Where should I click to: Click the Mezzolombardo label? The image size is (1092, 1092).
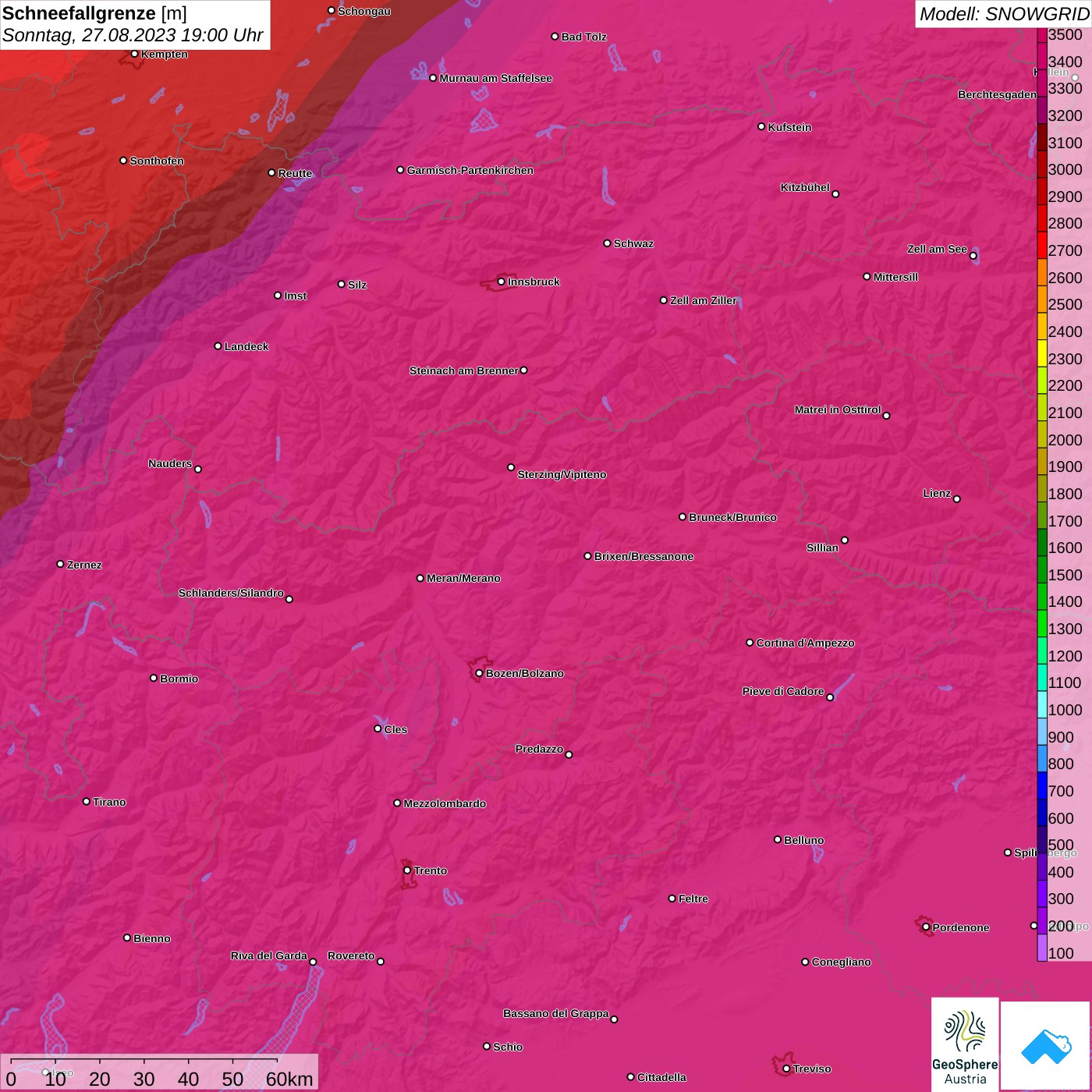[x=445, y=803]
